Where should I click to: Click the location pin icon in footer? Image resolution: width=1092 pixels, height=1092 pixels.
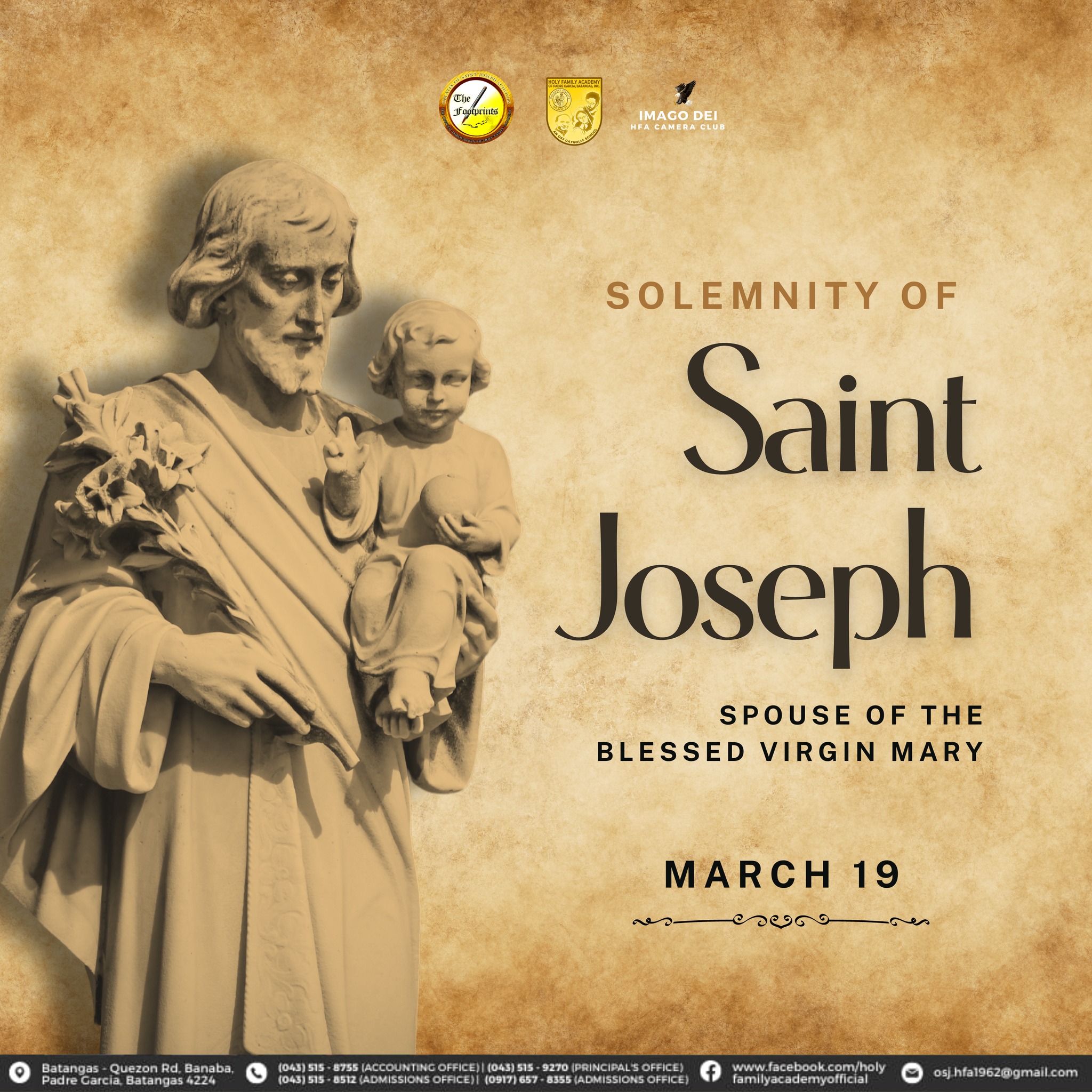tap(21, 1072)
